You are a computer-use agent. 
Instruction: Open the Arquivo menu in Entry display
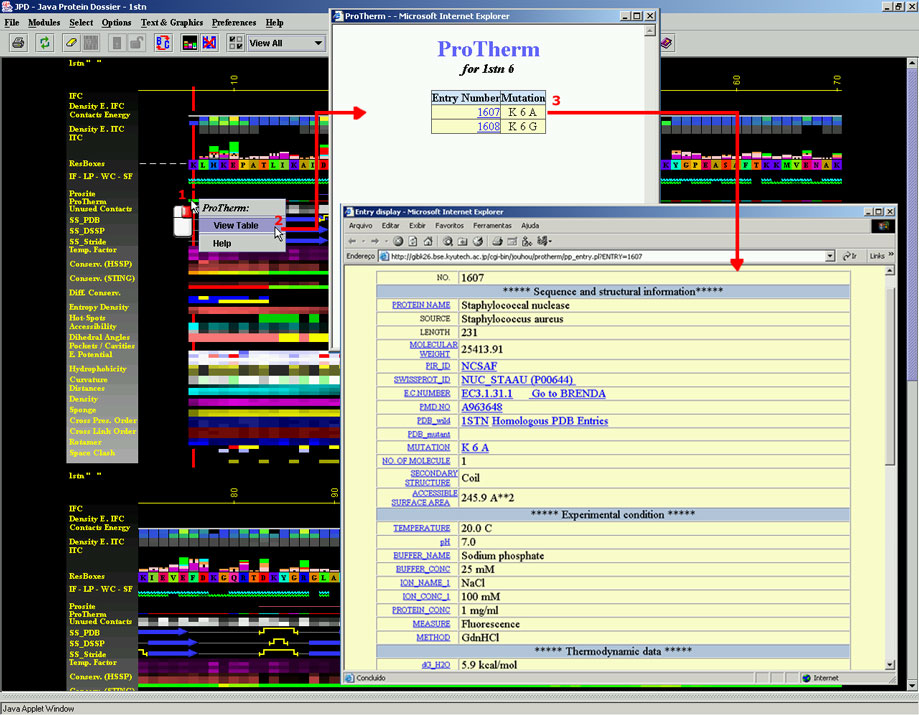click(360, 226)
